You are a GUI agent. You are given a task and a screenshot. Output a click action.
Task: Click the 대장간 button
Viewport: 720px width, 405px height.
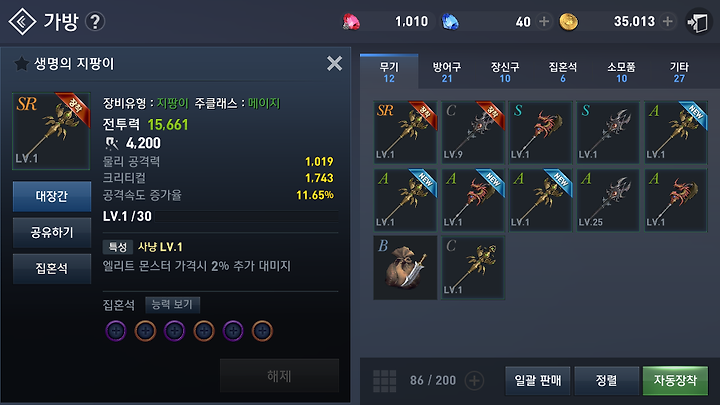click(x=52, y=197)
